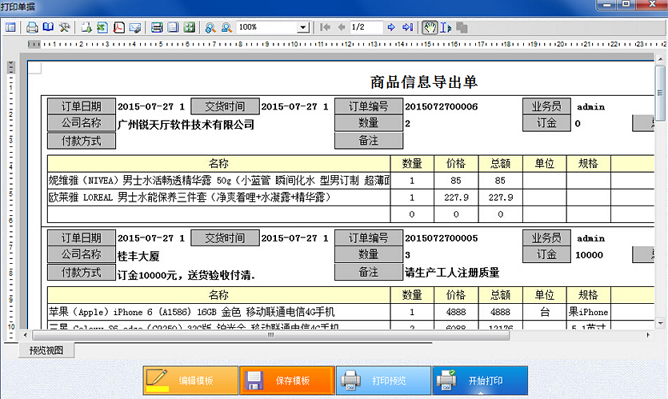Click order number 2015072700005
This screenshot has height=399, width=668.
[x=441, y=238]
